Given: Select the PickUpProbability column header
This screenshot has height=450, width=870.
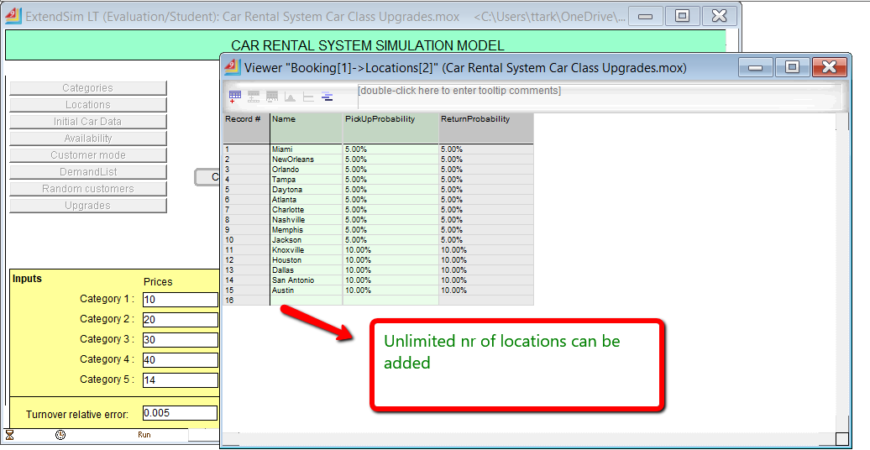Looking at the screenshot, I should tap(391, 129).
